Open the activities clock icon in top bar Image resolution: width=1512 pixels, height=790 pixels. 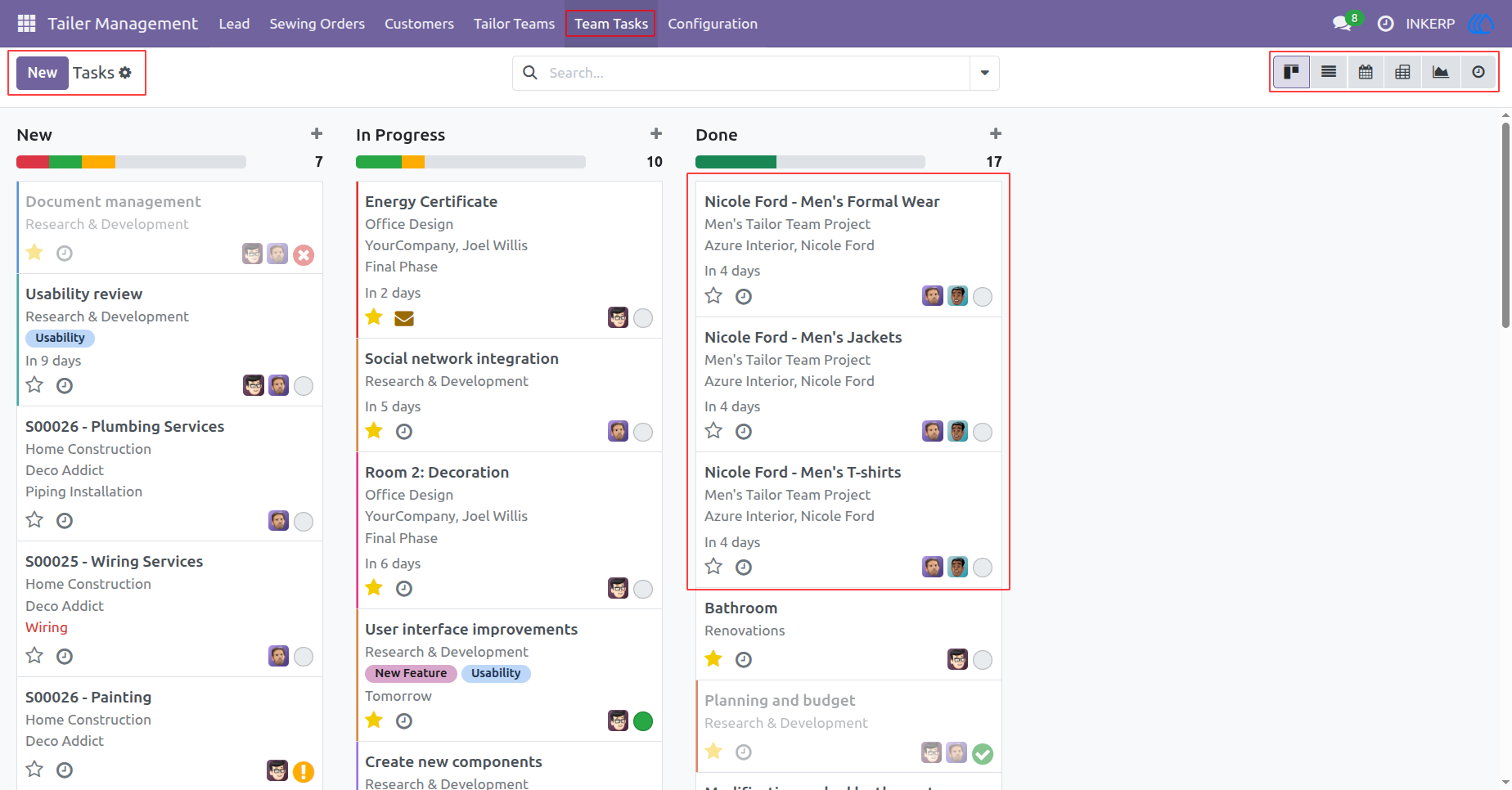click(x=1385, y=24)
